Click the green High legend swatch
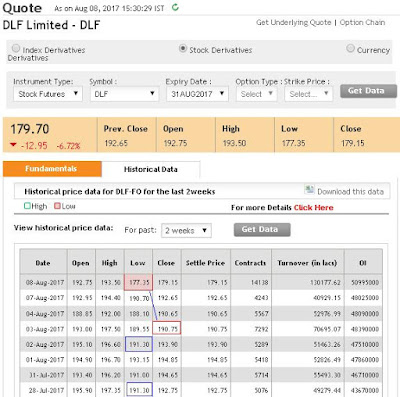Screen dimensions: 400x397 pyautogui.click(x=27, y=206)
